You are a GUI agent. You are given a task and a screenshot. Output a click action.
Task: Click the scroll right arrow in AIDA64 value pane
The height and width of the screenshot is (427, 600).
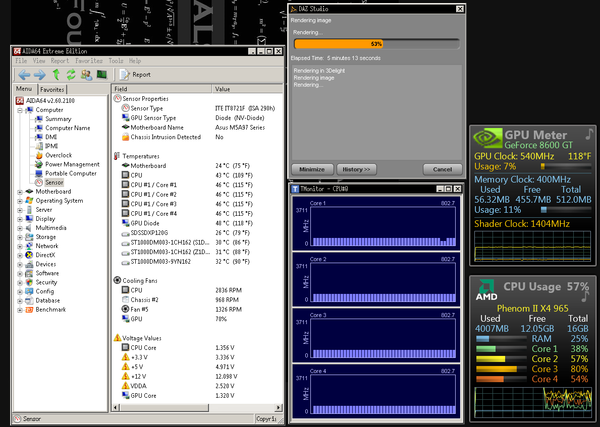279,408
